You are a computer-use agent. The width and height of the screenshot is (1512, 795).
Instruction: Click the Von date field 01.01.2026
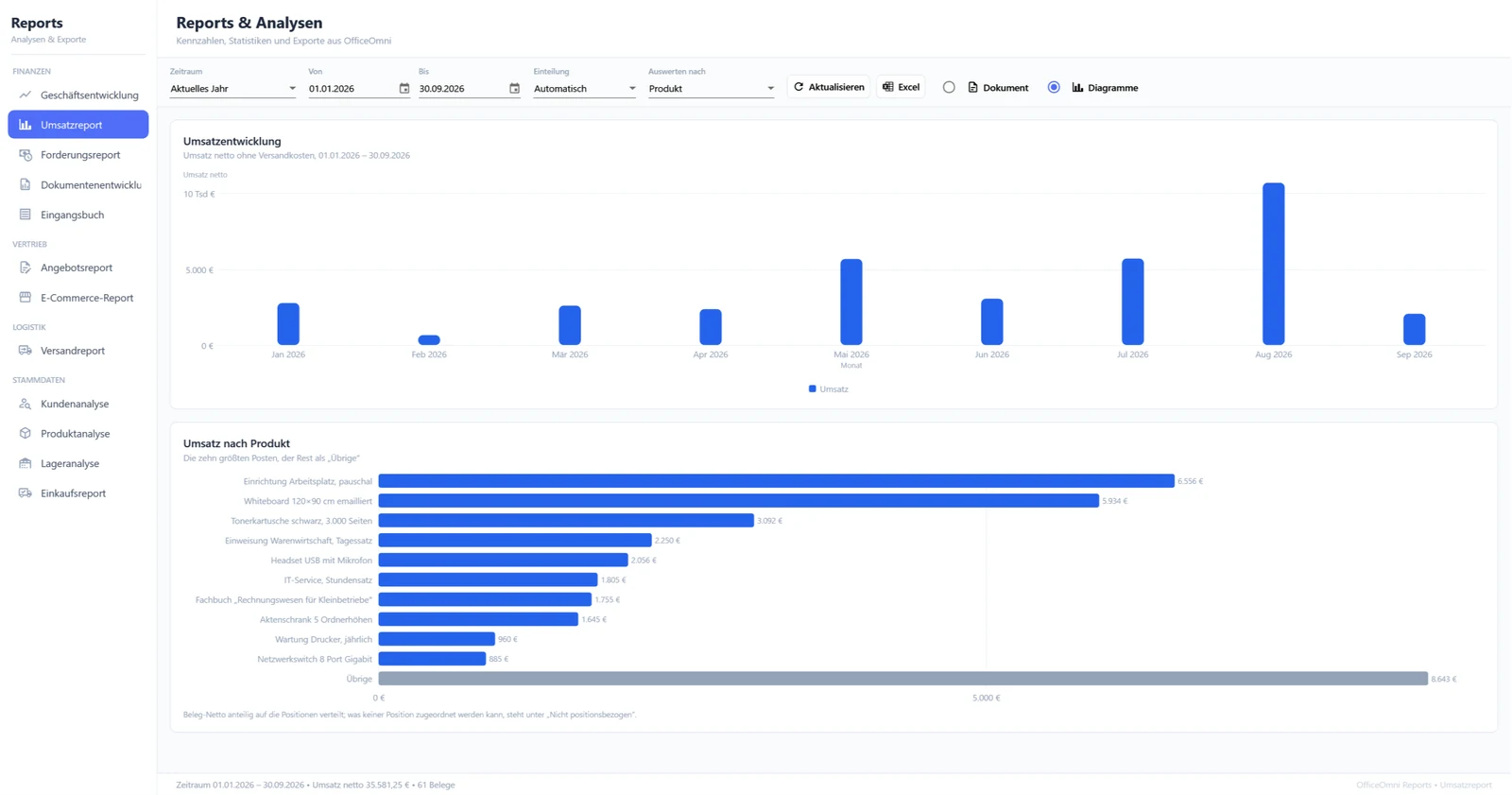tap(359, 88)
